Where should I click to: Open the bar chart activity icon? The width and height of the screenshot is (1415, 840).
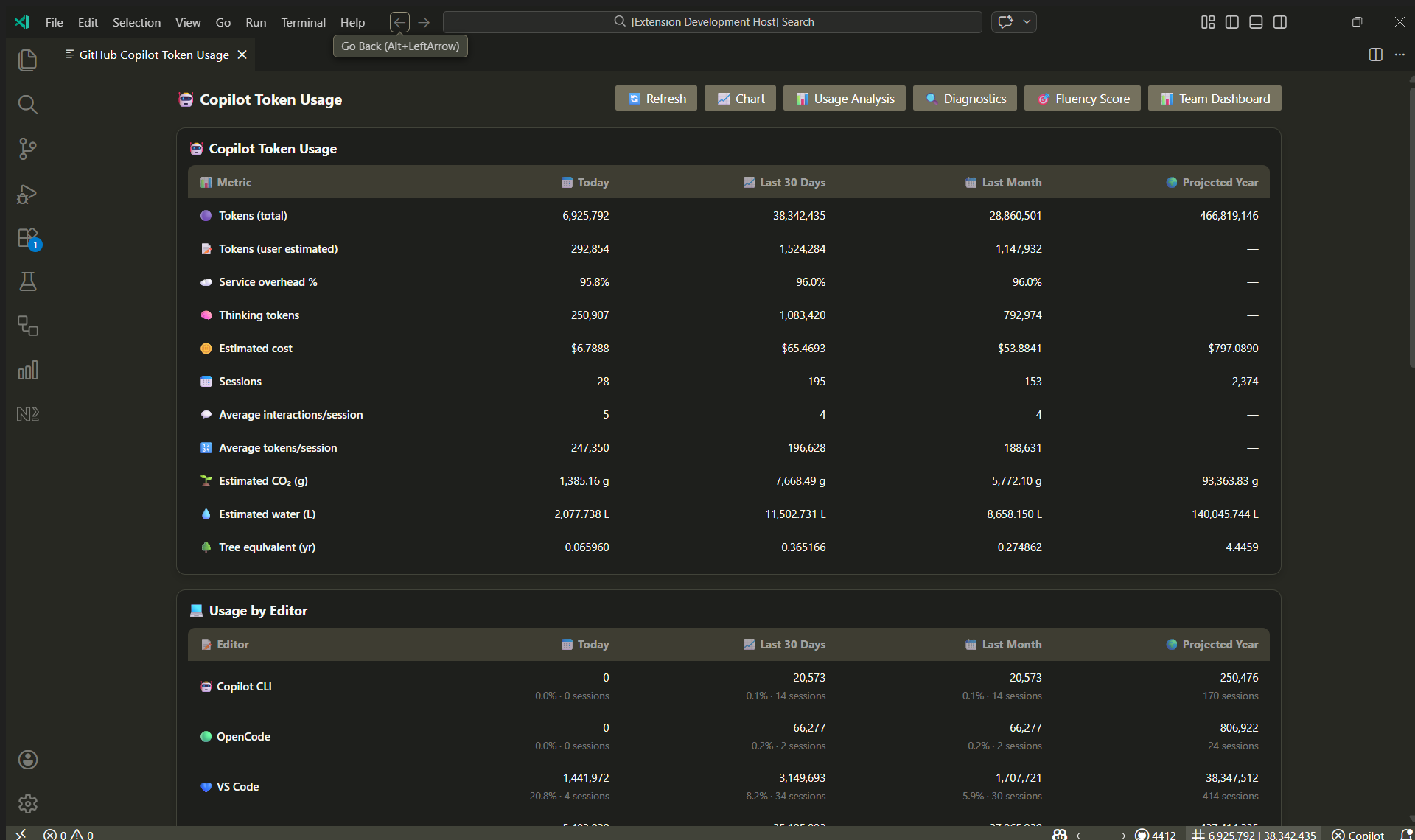click(27, 370)
